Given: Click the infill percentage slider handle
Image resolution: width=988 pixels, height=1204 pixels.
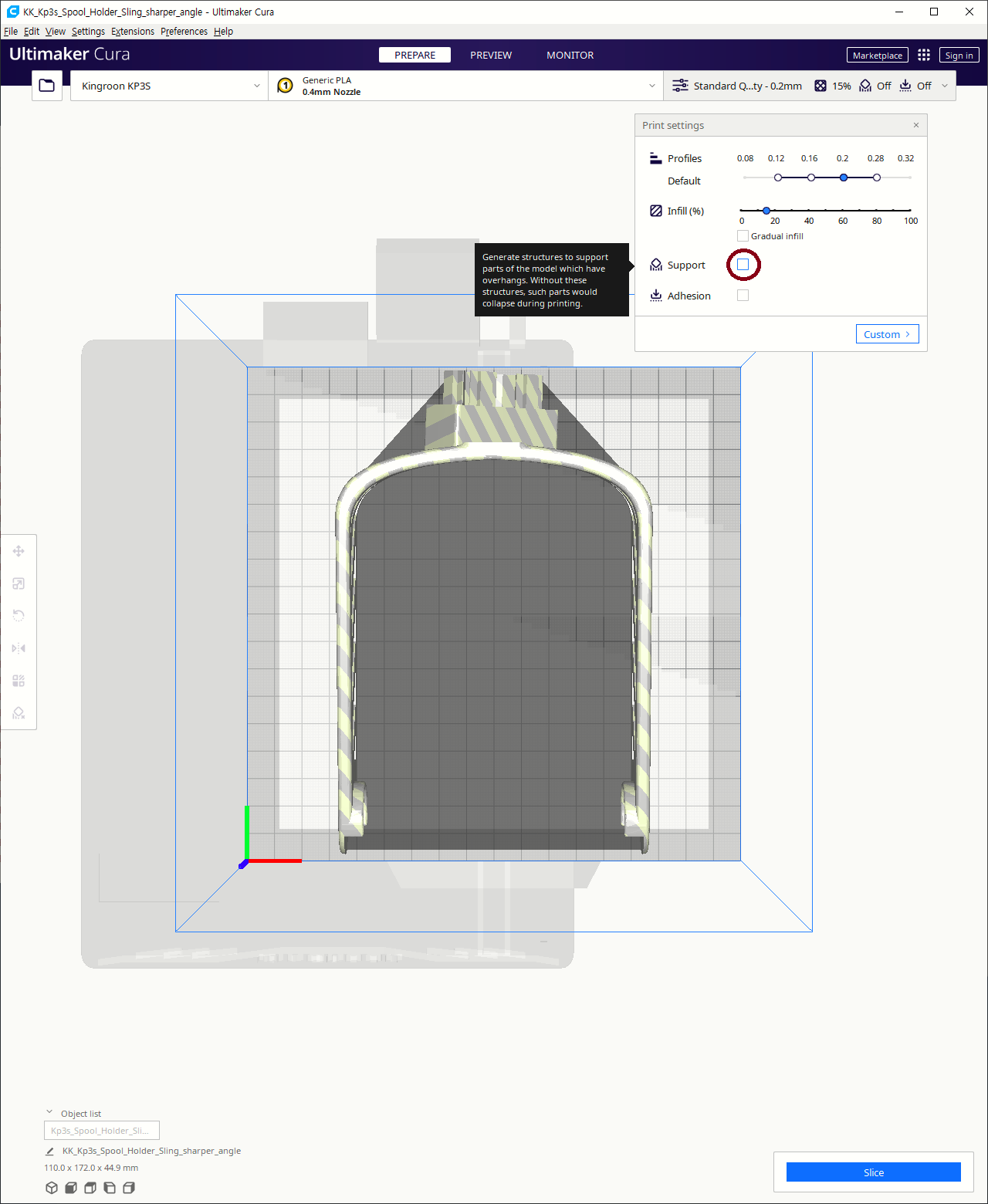Looking at the screenshot, I should 766,211.
